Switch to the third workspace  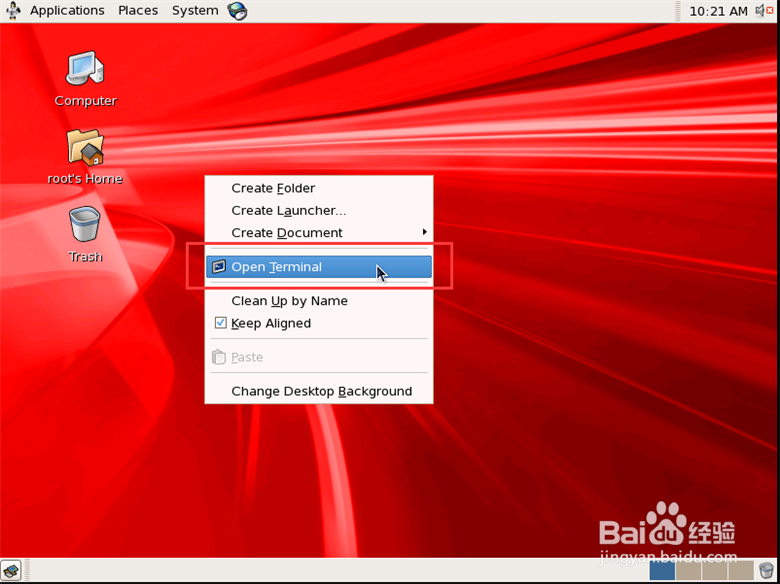click(715, 570)
